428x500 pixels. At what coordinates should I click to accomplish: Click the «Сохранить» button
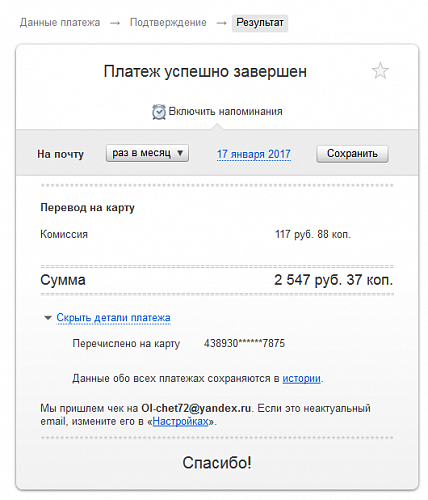point(352,154)
